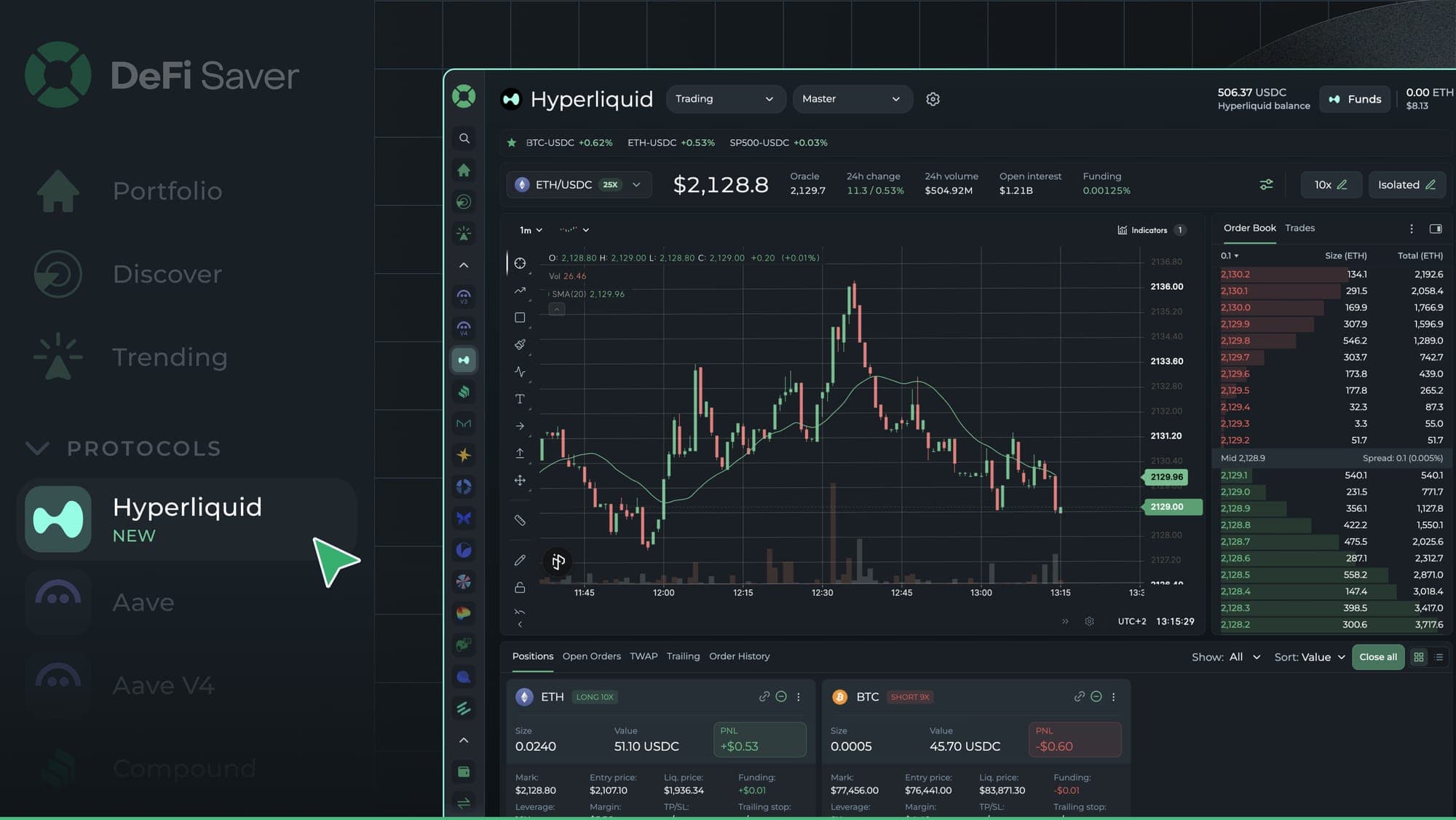The image size is (1456, 820).
Task: Switch to the Trades tab
Action: 1299,228
